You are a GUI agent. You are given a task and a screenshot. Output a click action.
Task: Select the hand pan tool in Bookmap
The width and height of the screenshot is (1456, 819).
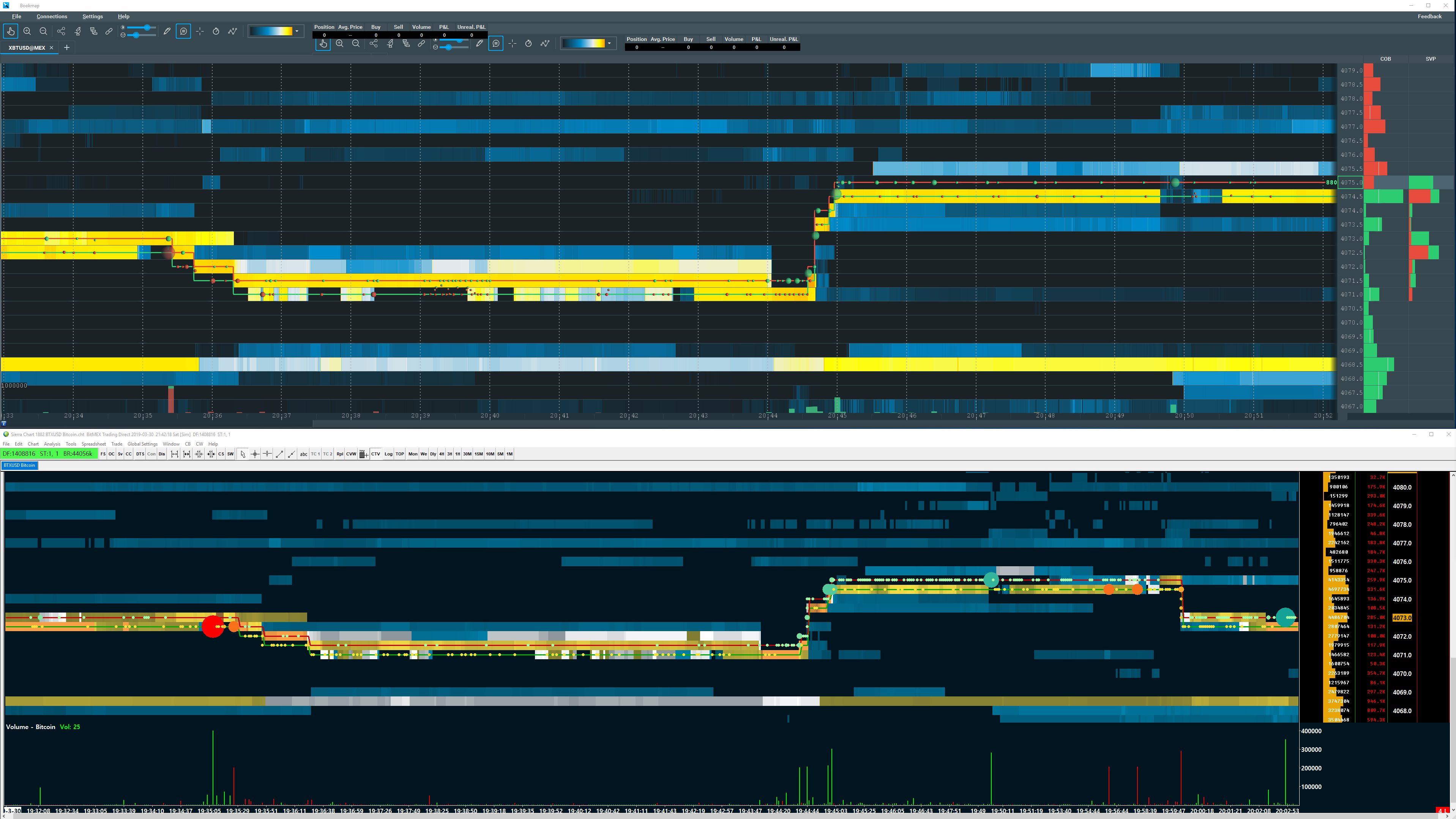(11, 31)
